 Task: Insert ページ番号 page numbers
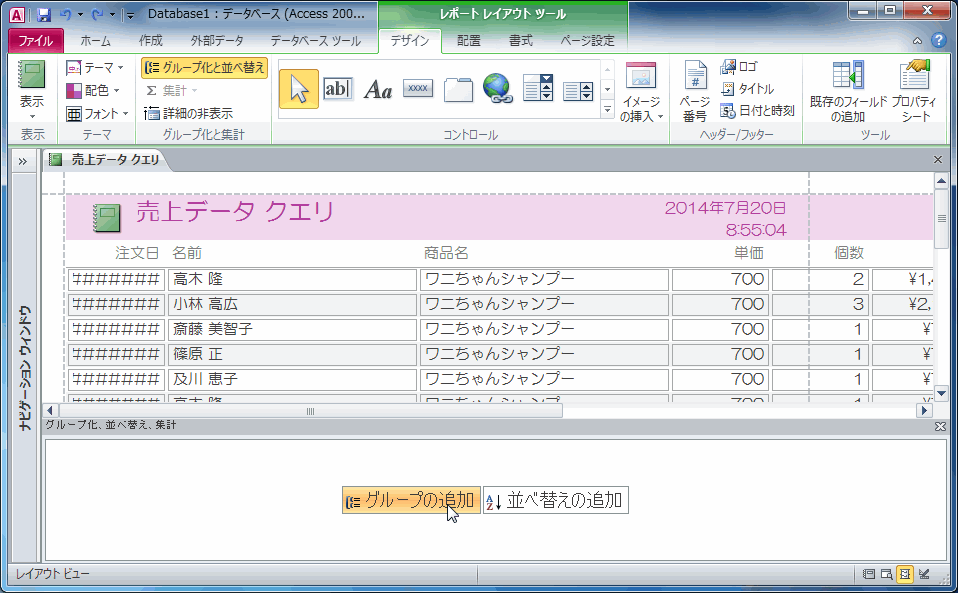point(695,92)
